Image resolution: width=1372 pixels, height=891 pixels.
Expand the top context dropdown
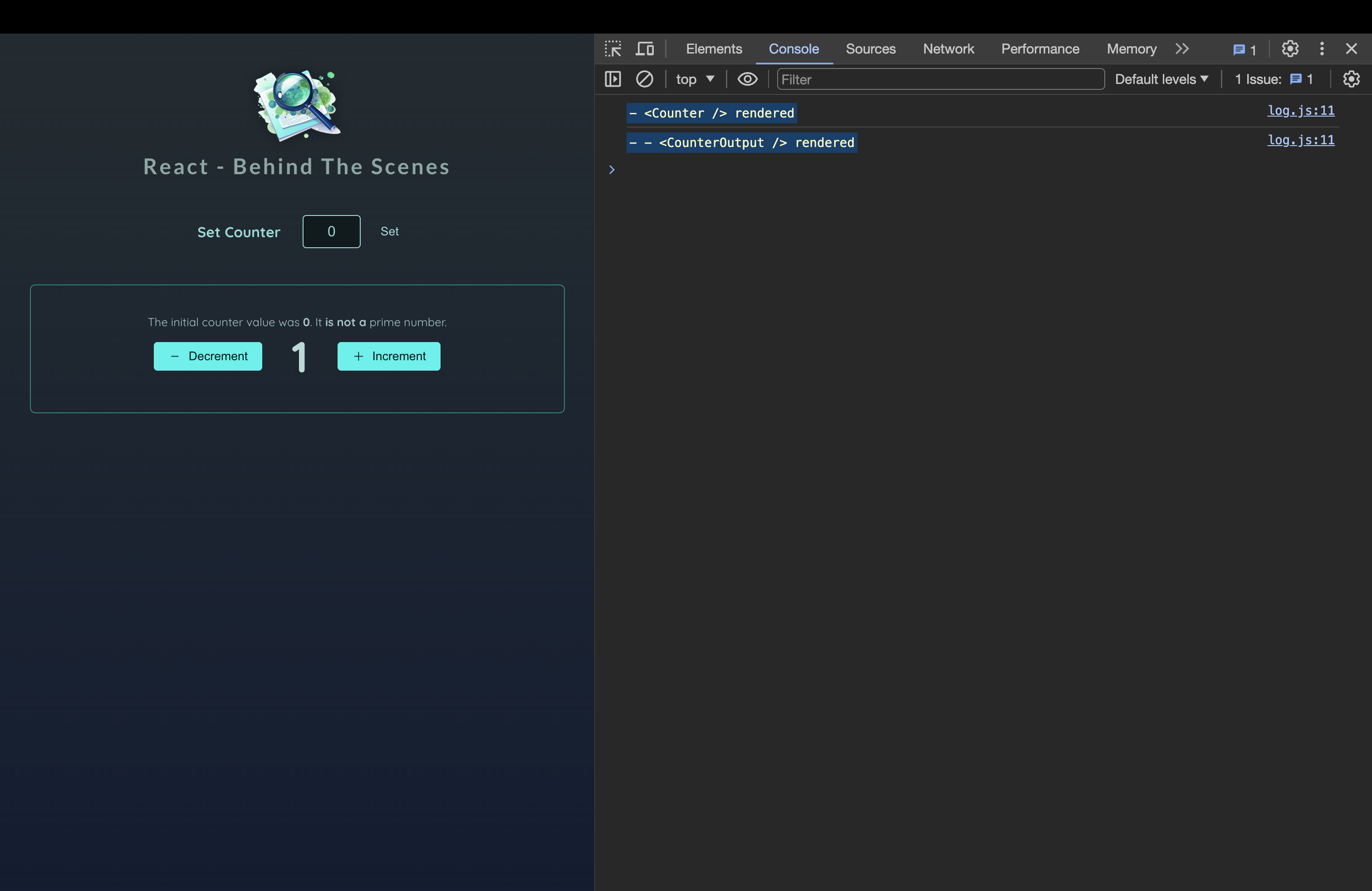[695, 79]
